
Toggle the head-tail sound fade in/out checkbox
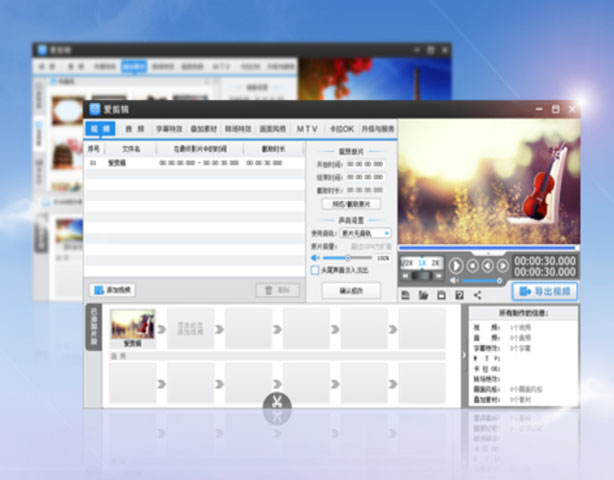click(x=315, y=270)
